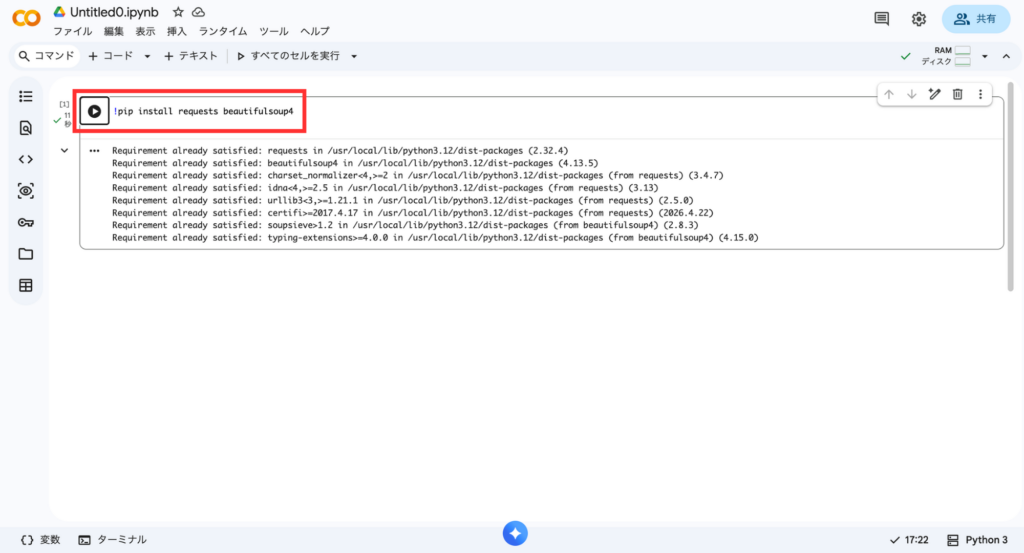Image resolution: width=1024 pixels, height=553 pixels.
Task: Launch the Gemini sparkle assistant button
Action: click(515, 533)
